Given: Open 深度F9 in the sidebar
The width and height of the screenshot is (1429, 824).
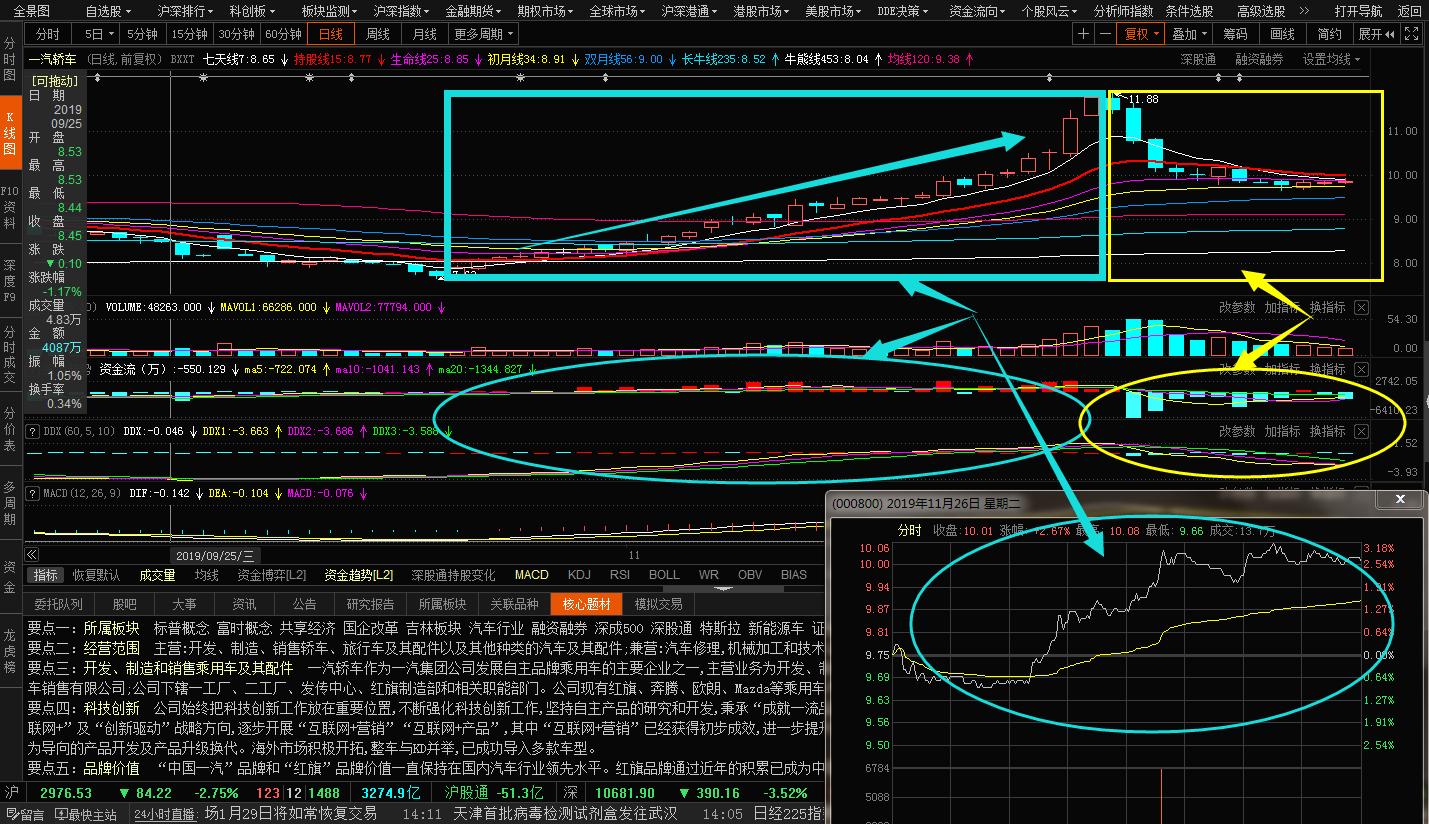Looking at the screenshot, I should (x=10, y=281).
